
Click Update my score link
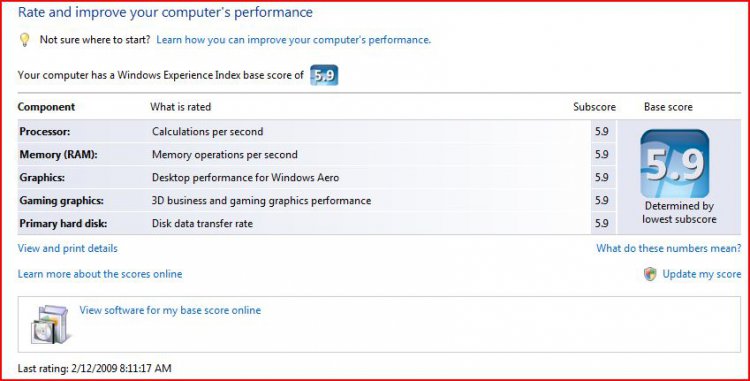coord(701,274)
